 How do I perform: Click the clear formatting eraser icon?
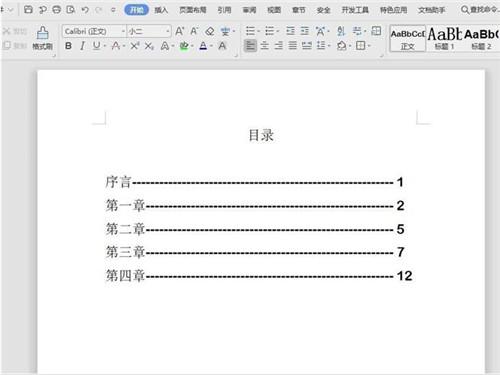coord(210,31)
